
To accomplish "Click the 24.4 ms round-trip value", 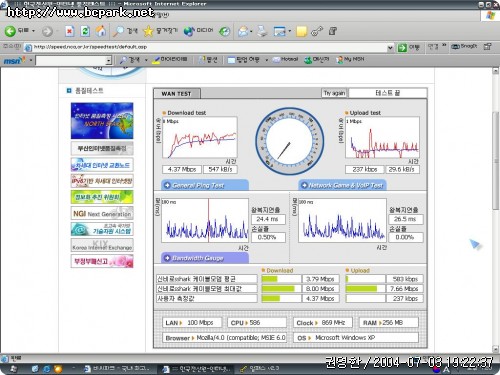I will (267, 219).
